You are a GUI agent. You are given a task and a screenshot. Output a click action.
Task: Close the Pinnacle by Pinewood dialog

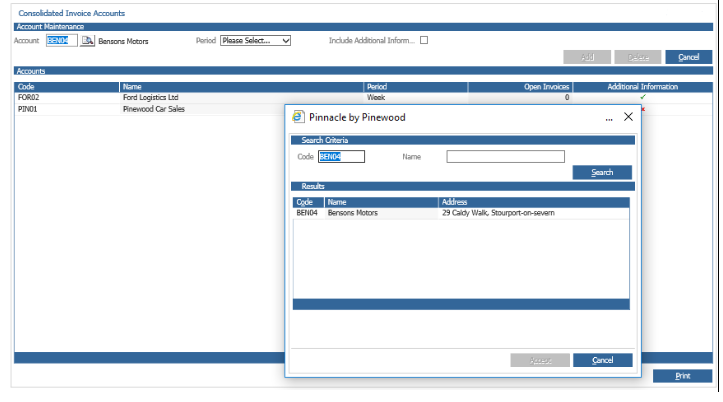tap(628, 117)
